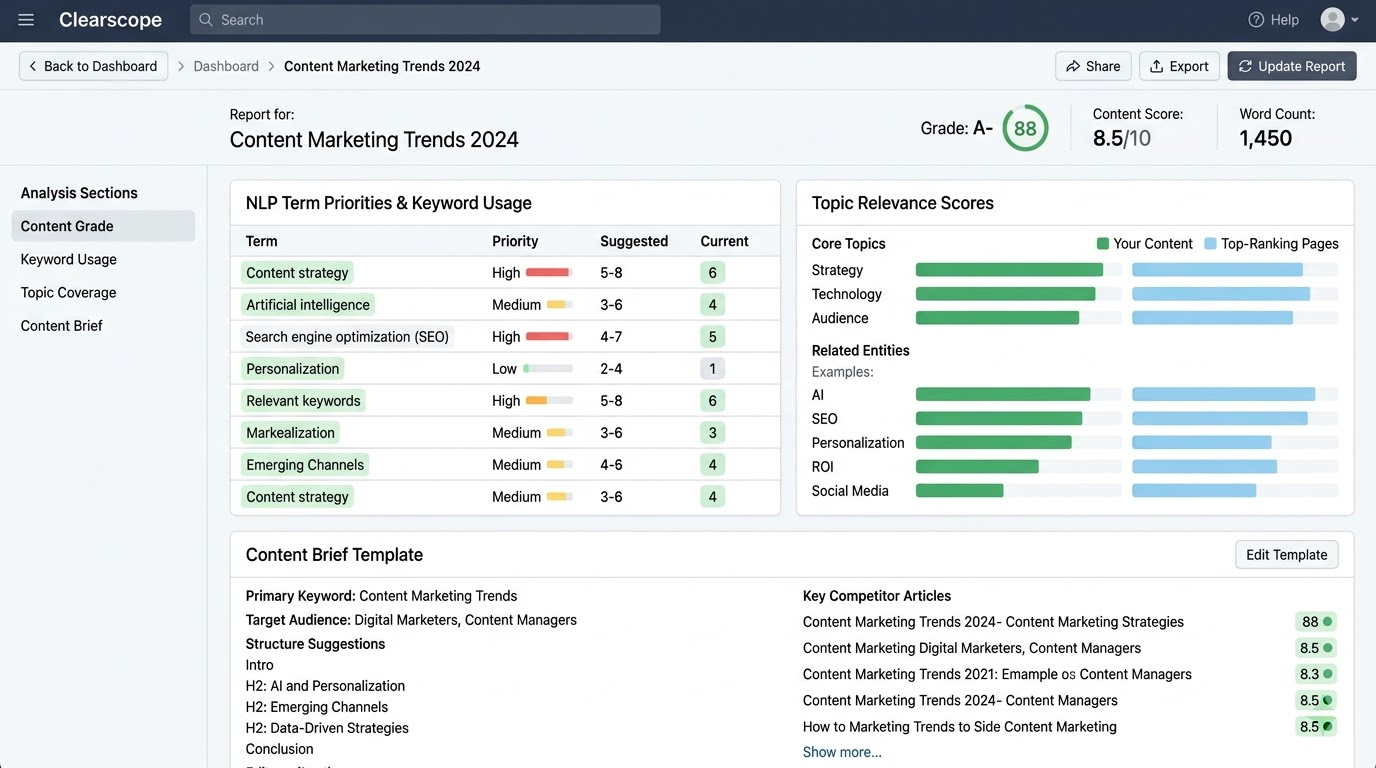Viewport: 1376px width, 768px height.
Task: Open "How to Marketing Trends to Side Content Marketing"
Action: tap(960, 727)
